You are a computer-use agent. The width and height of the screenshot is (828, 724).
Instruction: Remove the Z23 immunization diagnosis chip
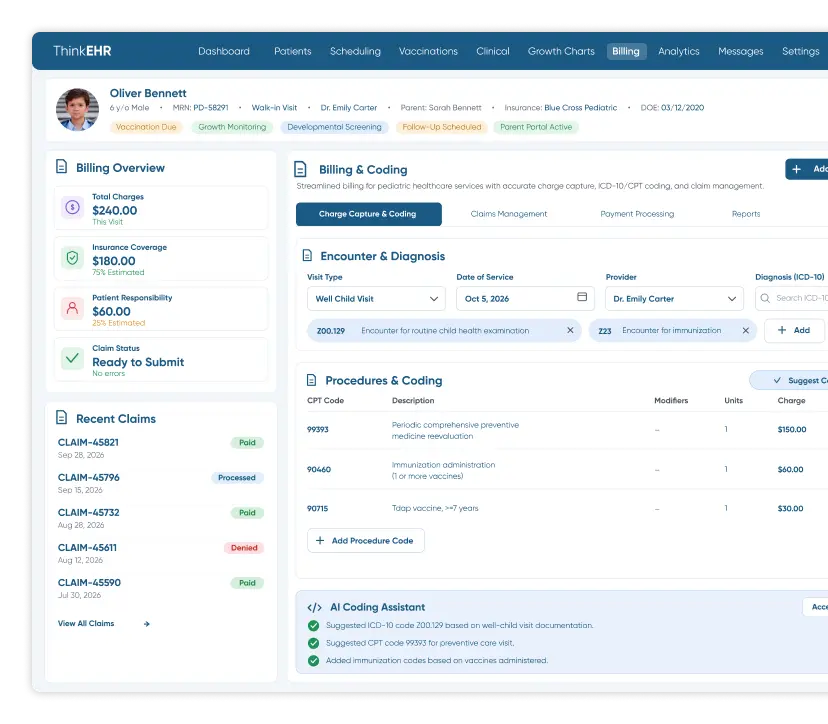pos(746,331)
